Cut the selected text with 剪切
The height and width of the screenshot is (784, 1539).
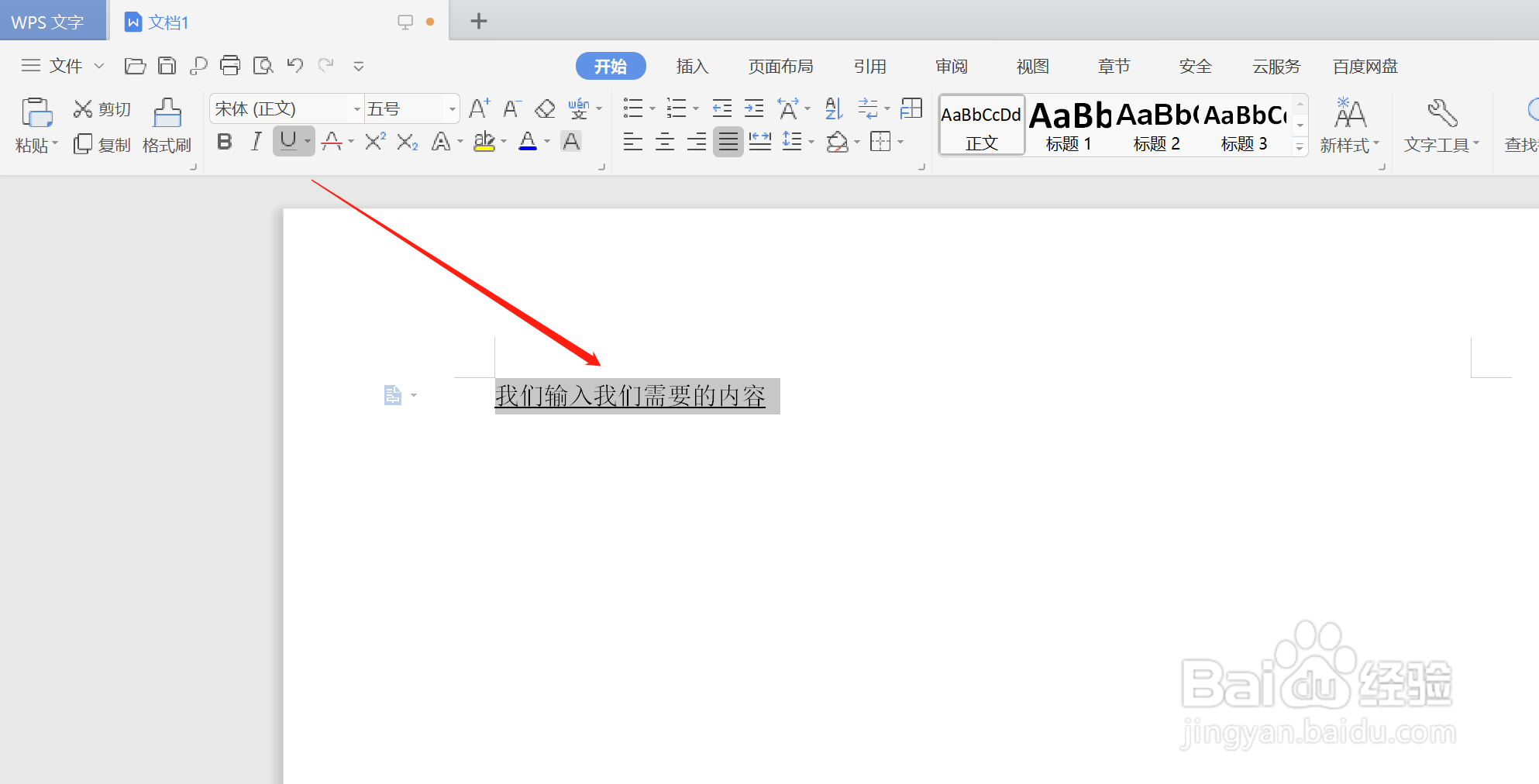pos(102,109)
